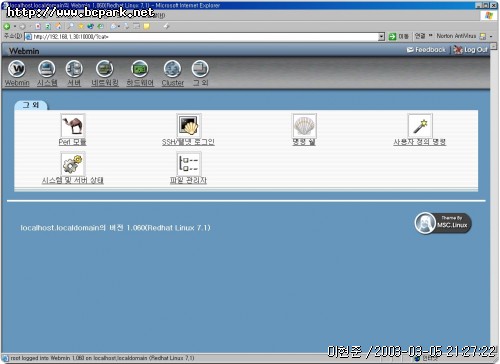500x364 pixels.
Task: Click the status bar login message text
Action: [102, 358]
